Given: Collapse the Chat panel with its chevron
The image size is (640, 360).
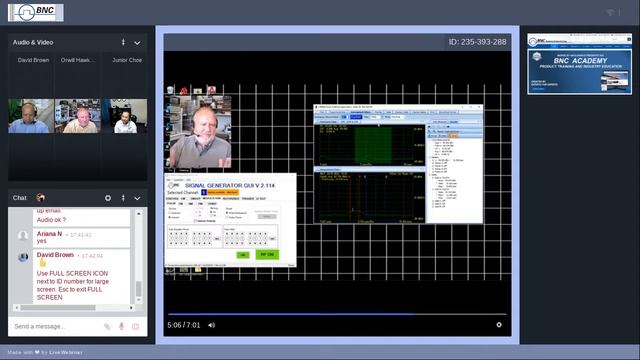Looking at the screenshot, I should pos(137,198).
